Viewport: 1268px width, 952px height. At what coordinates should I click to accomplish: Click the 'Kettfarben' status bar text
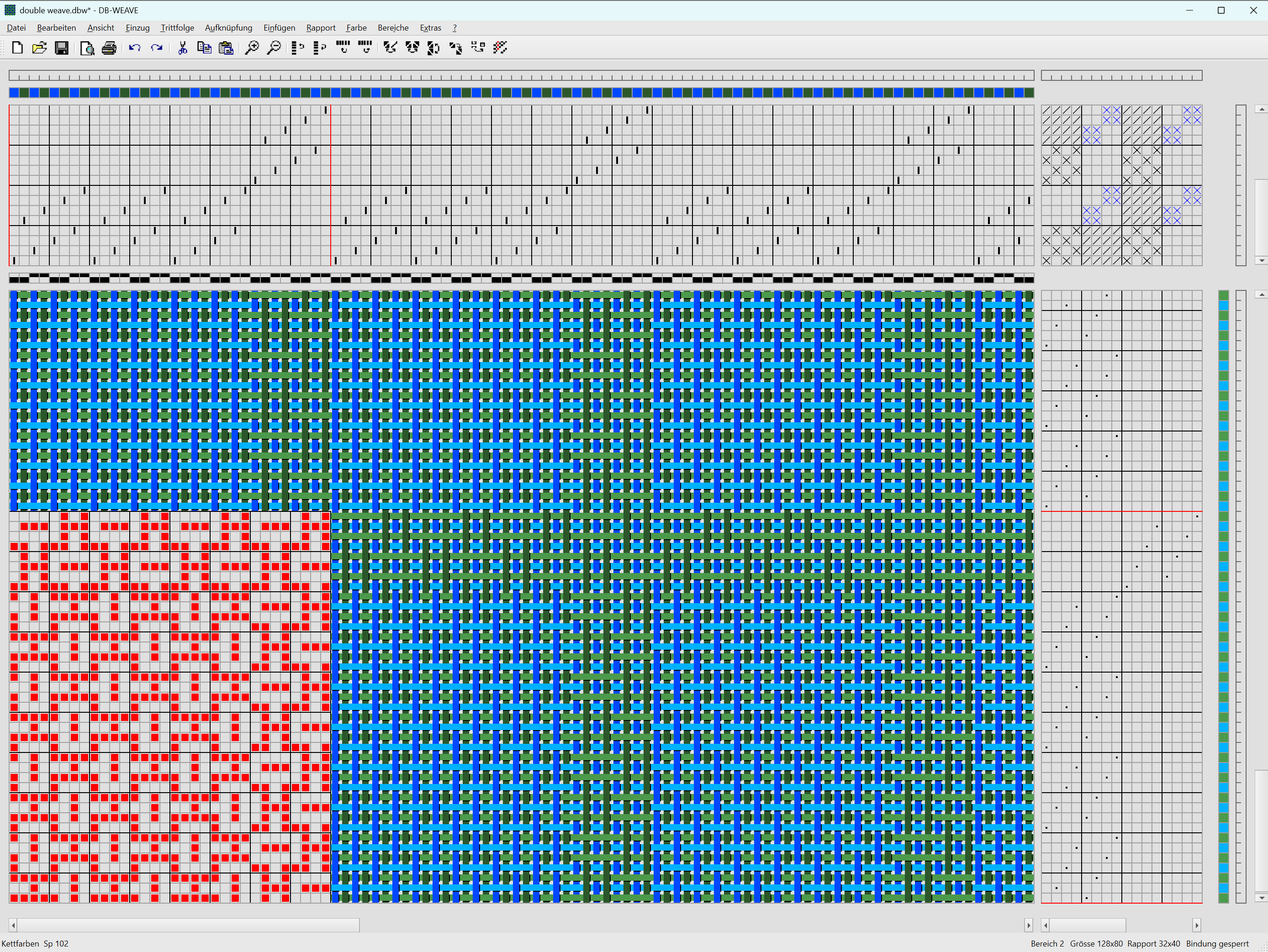click(20, 943)
